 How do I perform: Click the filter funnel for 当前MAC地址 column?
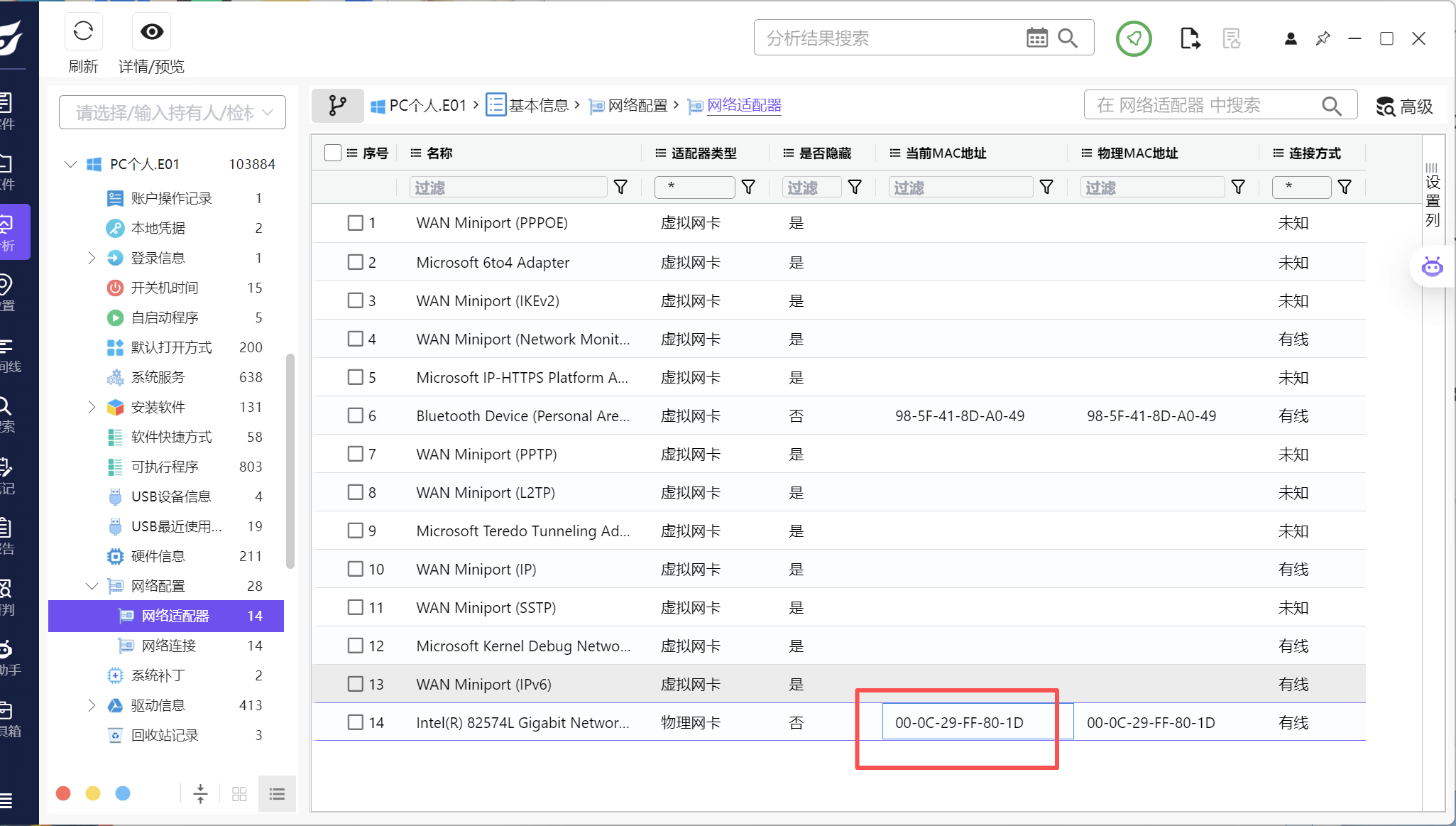[1046, 187]
